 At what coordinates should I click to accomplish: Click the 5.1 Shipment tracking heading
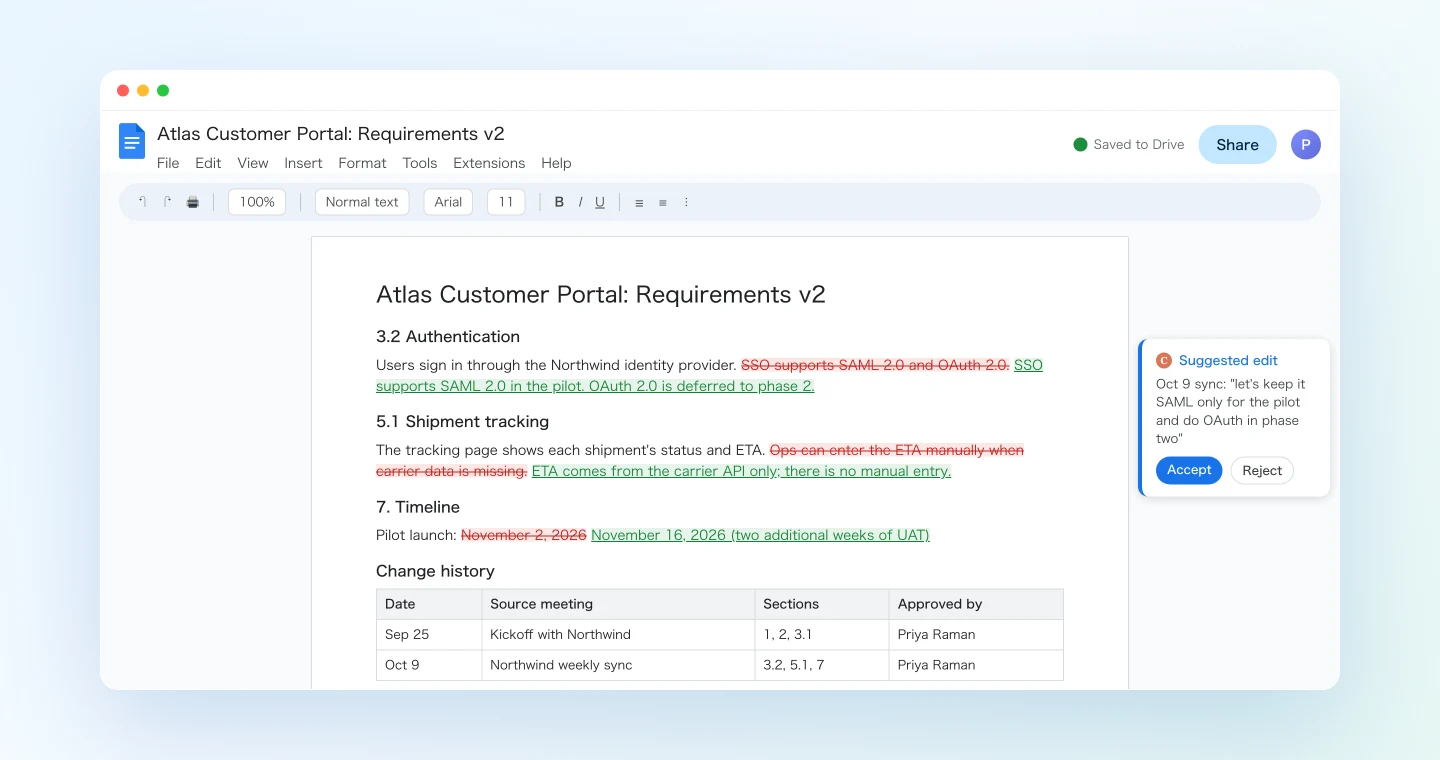[462, 422]
